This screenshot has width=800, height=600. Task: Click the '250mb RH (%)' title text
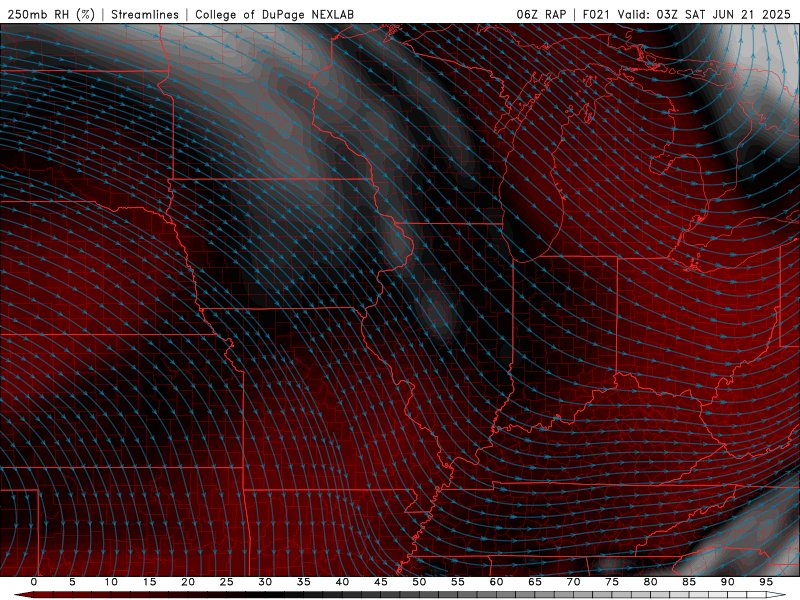pyautogui.click(x=52, y=14)
